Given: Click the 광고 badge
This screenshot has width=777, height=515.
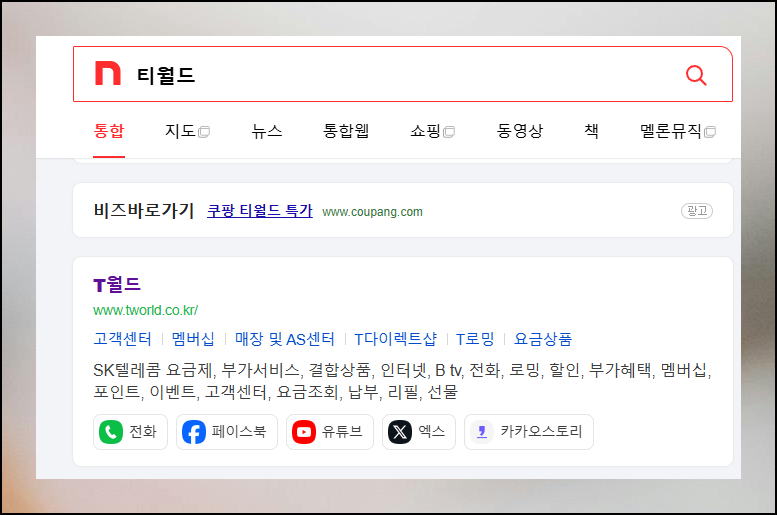Looking at the screenshot, I should 697,211.
